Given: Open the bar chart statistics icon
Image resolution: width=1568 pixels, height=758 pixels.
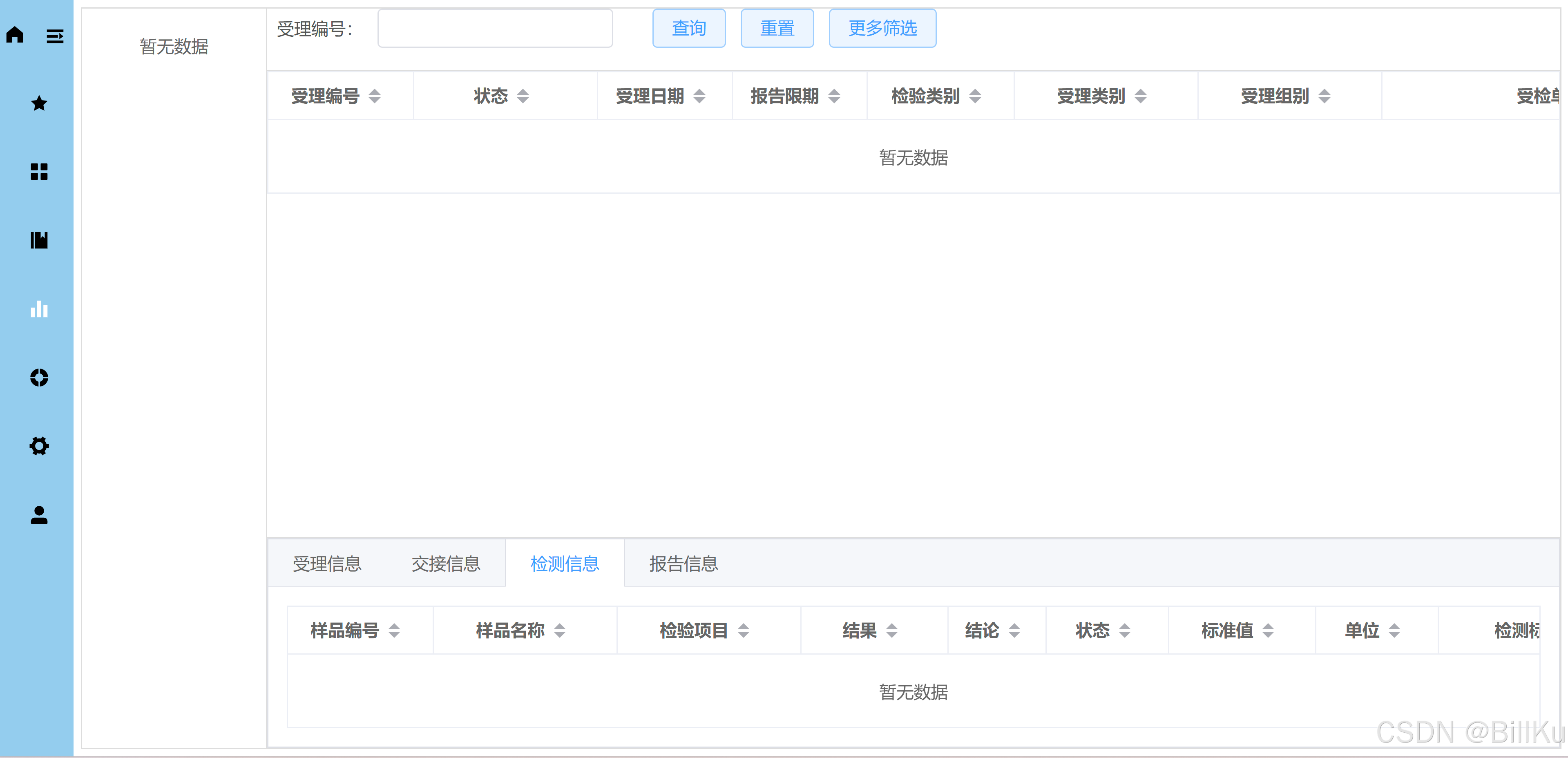Looking at the screenshot, I should [39, 309].
